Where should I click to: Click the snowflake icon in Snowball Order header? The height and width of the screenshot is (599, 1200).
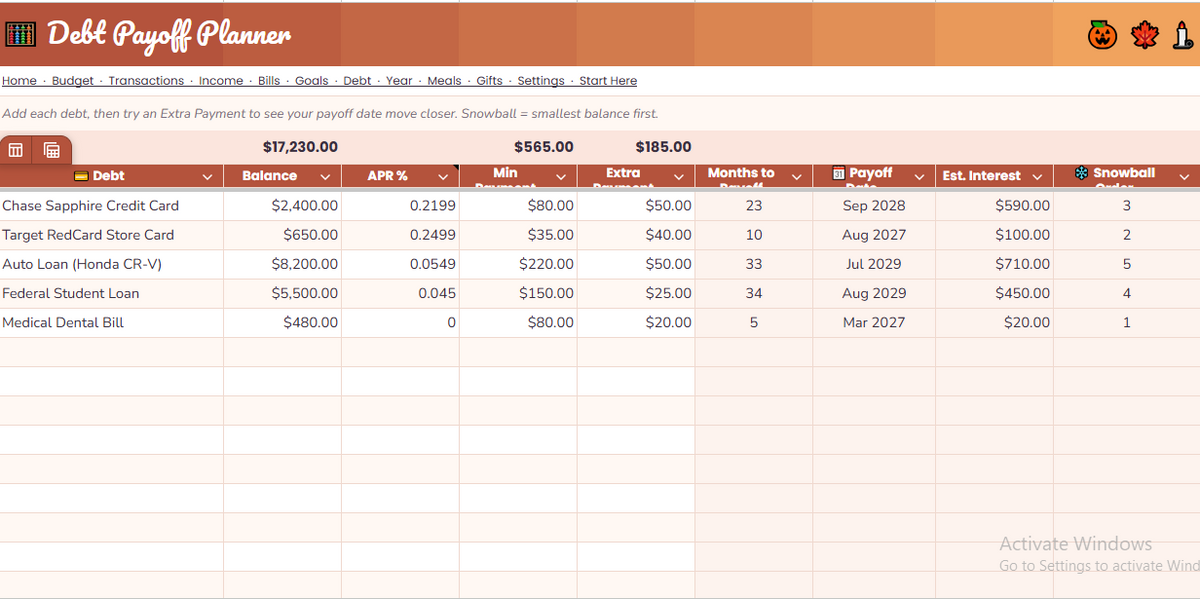click(1081, 173)
